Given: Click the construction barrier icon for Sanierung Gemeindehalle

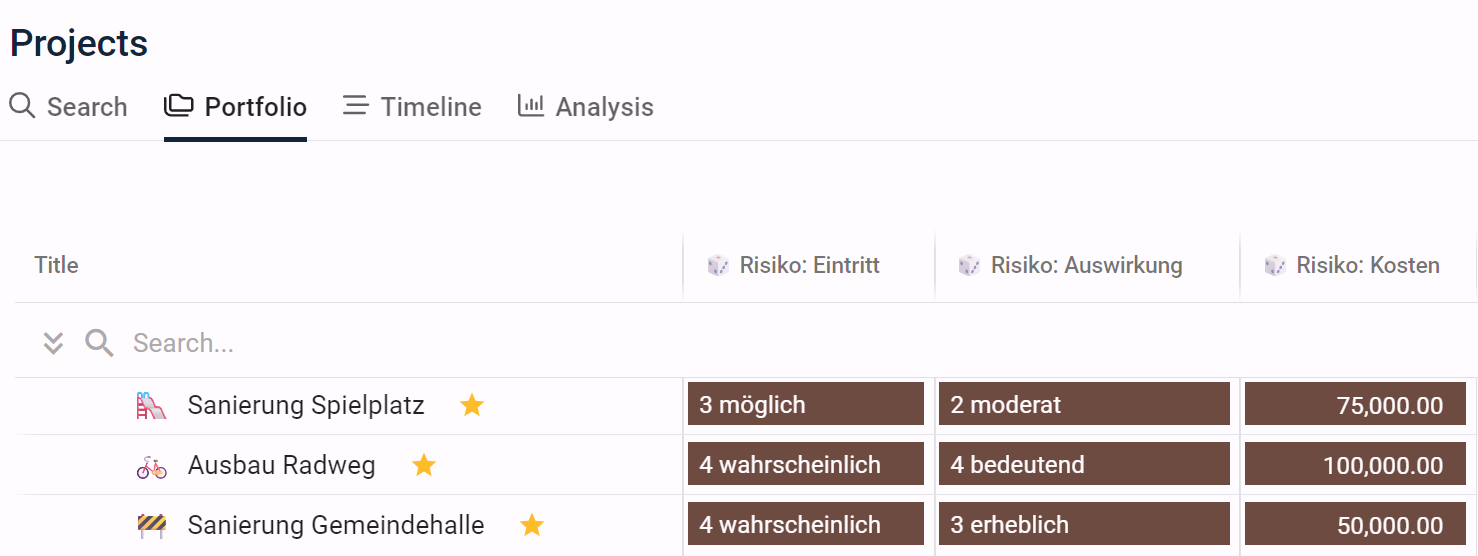Looking at the screenshot, I should click(152, 526).
